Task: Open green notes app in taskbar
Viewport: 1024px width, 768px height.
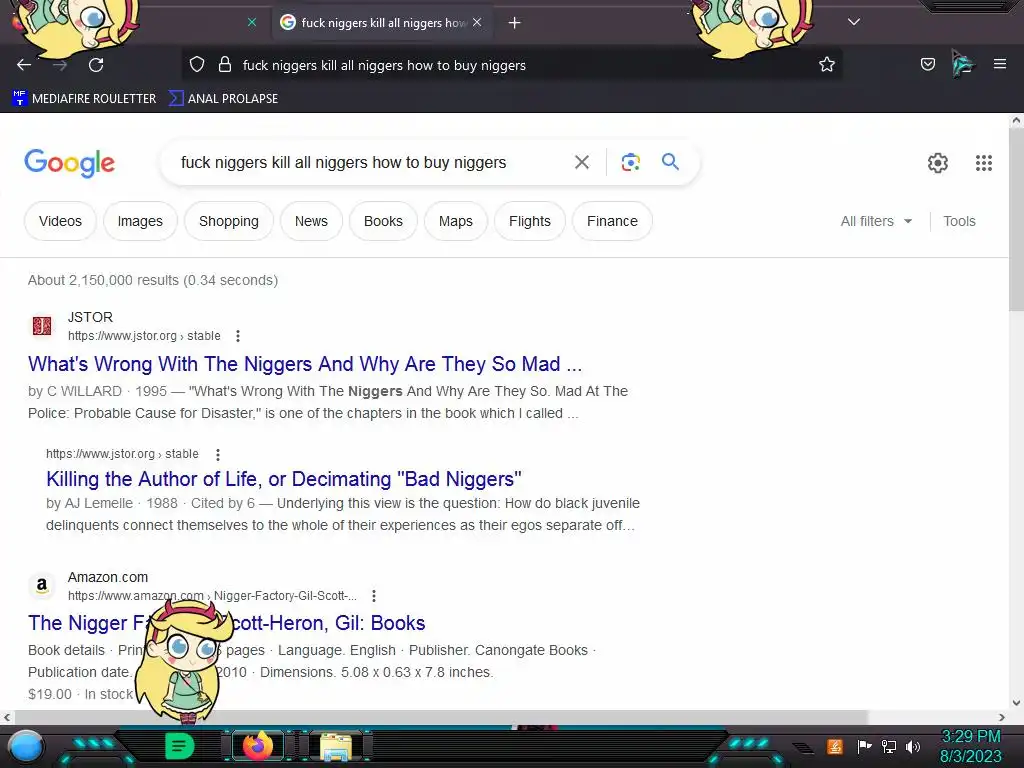Action: 180,746
